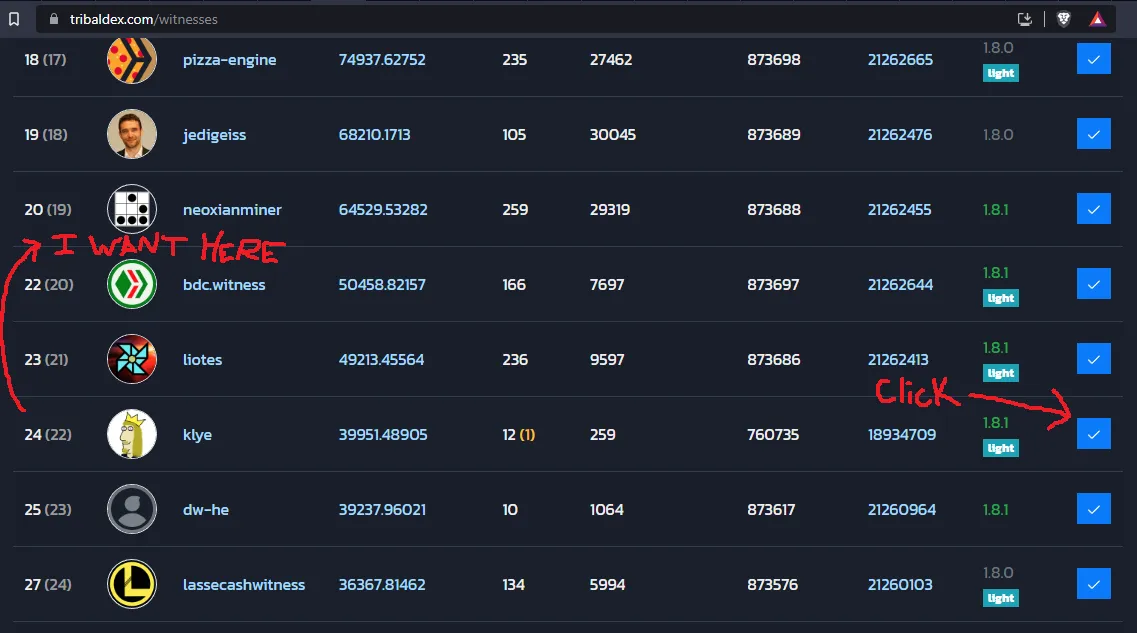1137x633 pixels.
Task: Click approval weight 36367.81462
Action: 382,584
